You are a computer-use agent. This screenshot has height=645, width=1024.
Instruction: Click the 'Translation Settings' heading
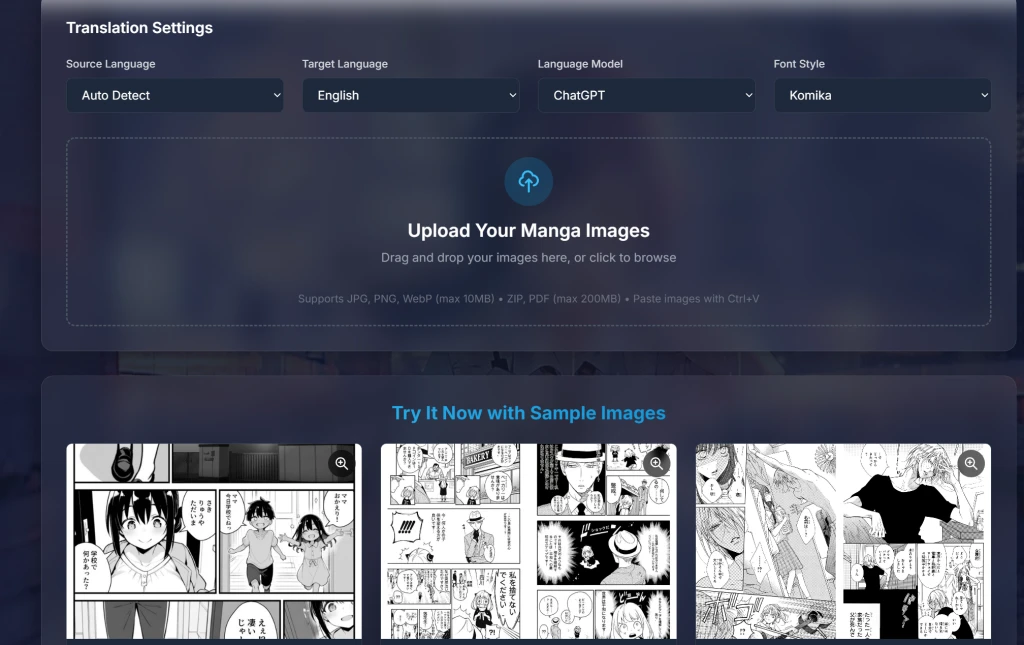139,28
